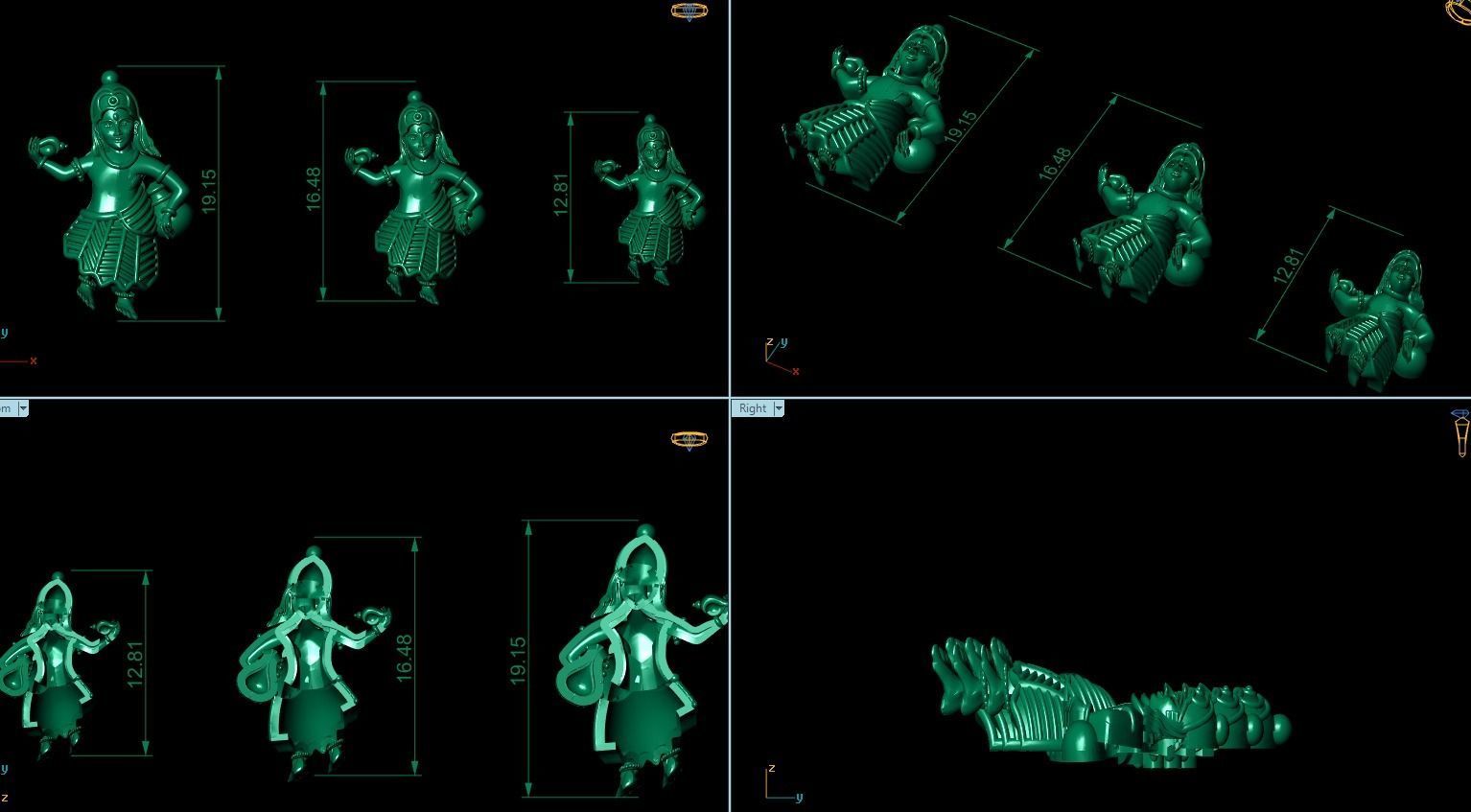
Task: Select the 16.48 dimension in the front viewport
Action: point(314,189)
